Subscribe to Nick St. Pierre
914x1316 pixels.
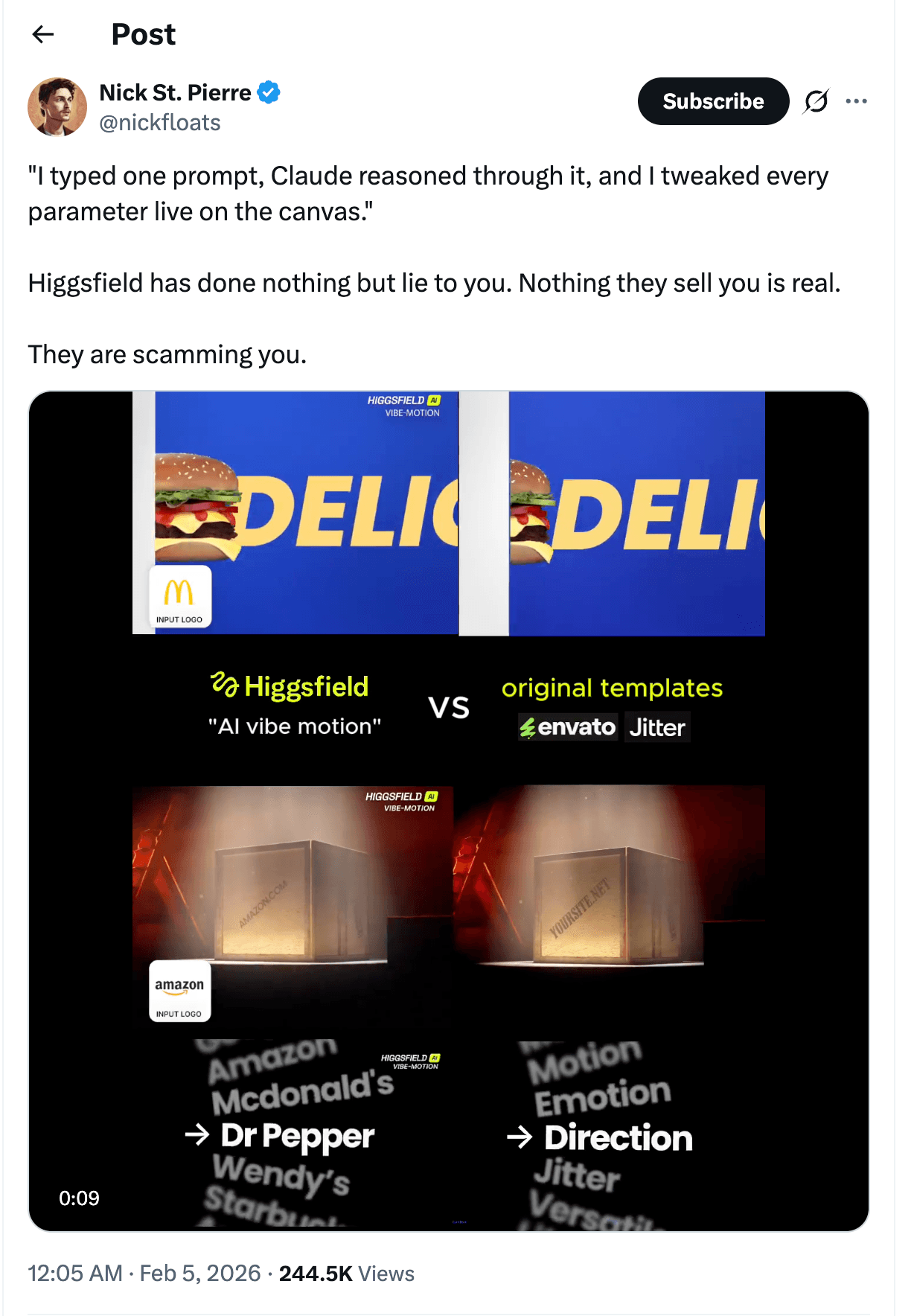713,101
